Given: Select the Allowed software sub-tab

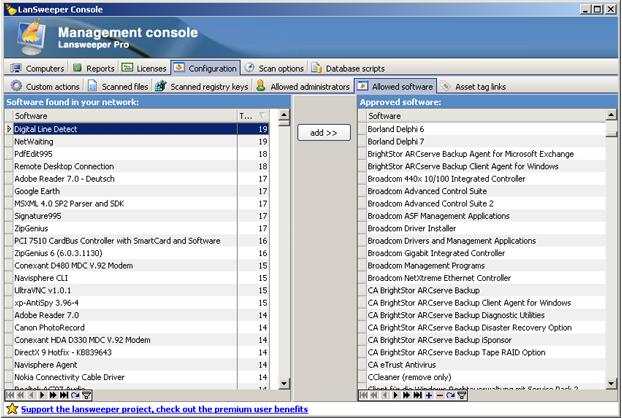Looking at the screenshot, I should click(x=395, y=86).
